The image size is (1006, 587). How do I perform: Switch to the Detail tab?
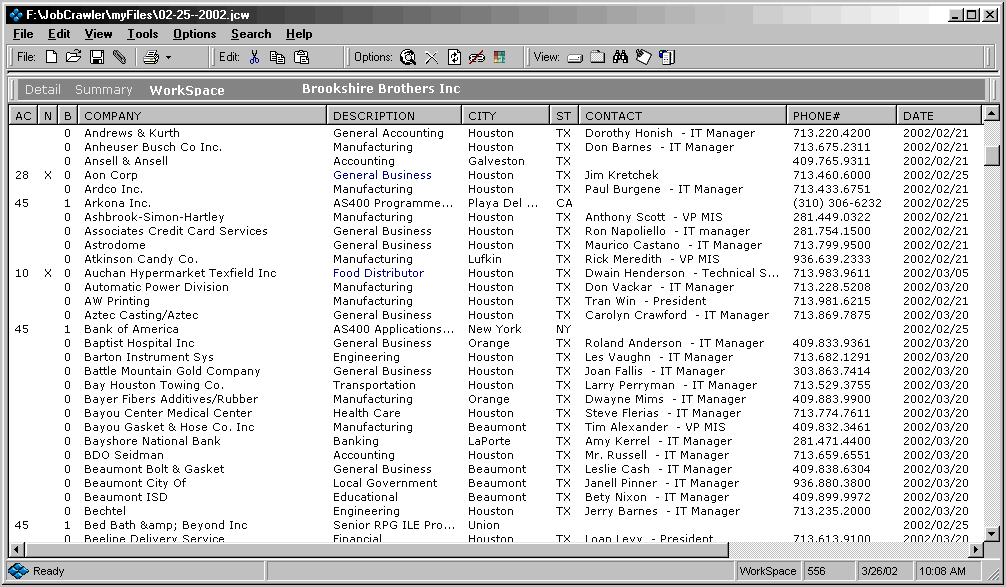pos(43,90)
